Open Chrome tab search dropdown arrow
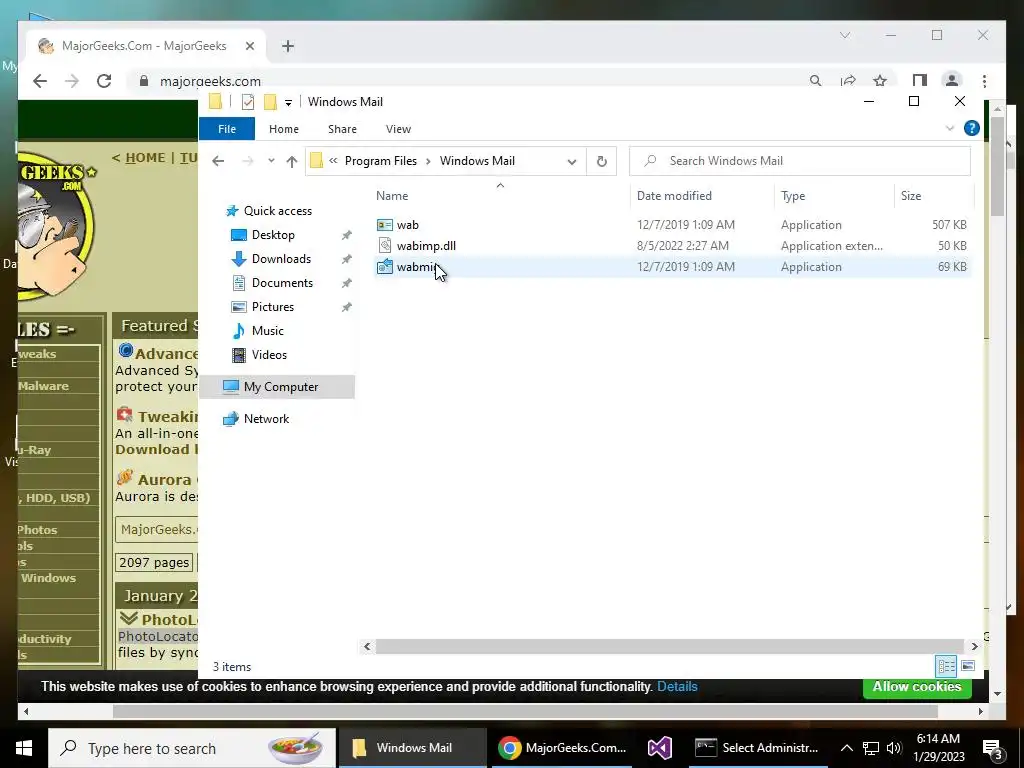The image size is (1024, 768). (x=845, y=35)
